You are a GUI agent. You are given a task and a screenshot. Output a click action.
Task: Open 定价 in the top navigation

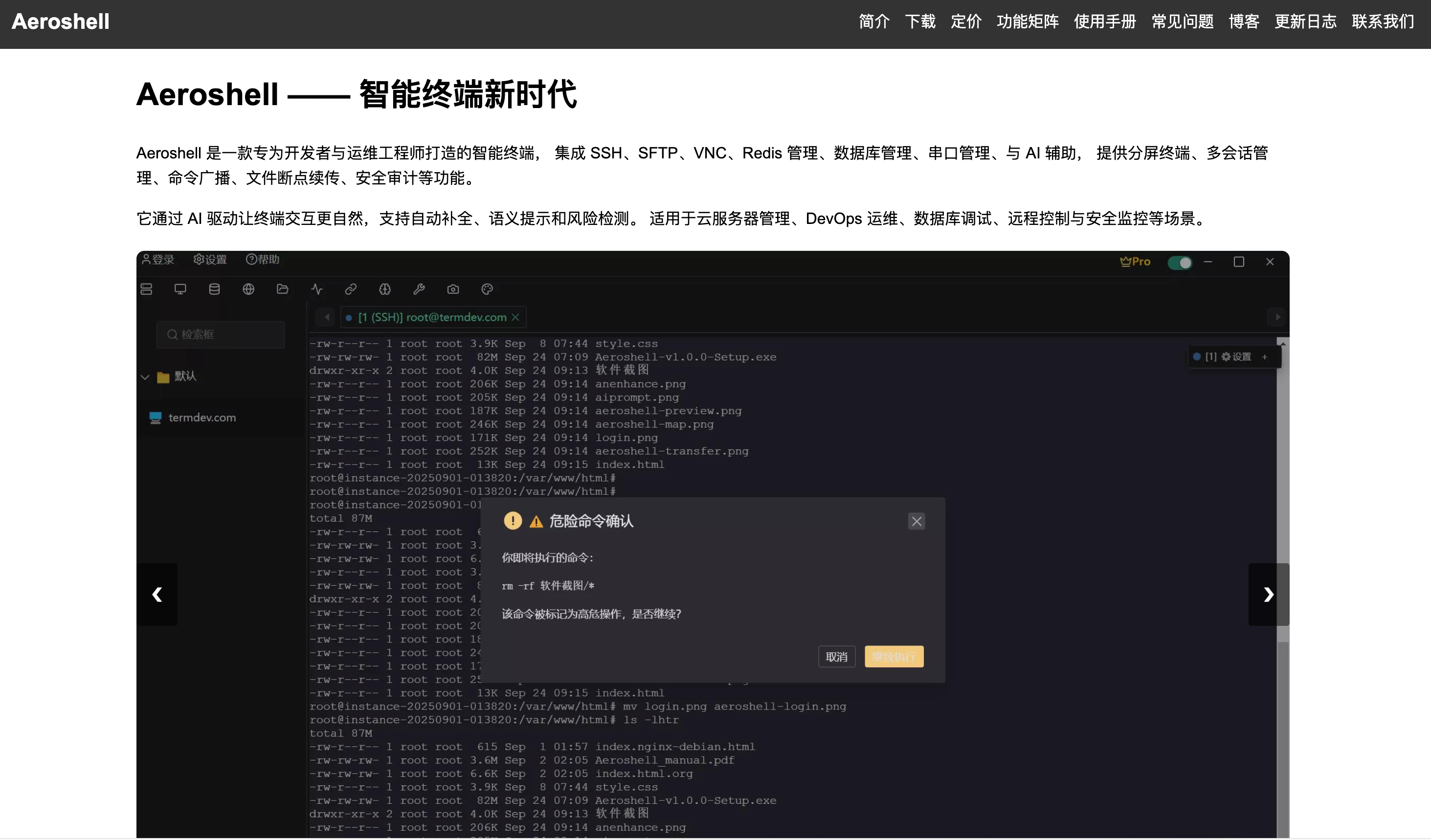pos(966,22)
